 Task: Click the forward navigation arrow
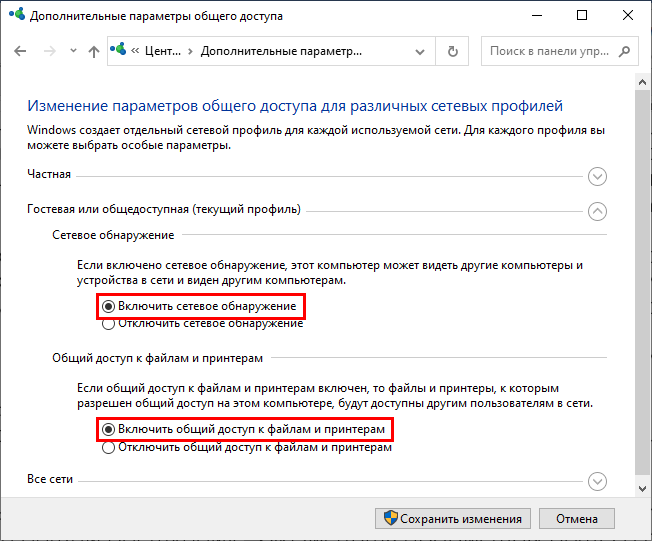pos(49,51)
